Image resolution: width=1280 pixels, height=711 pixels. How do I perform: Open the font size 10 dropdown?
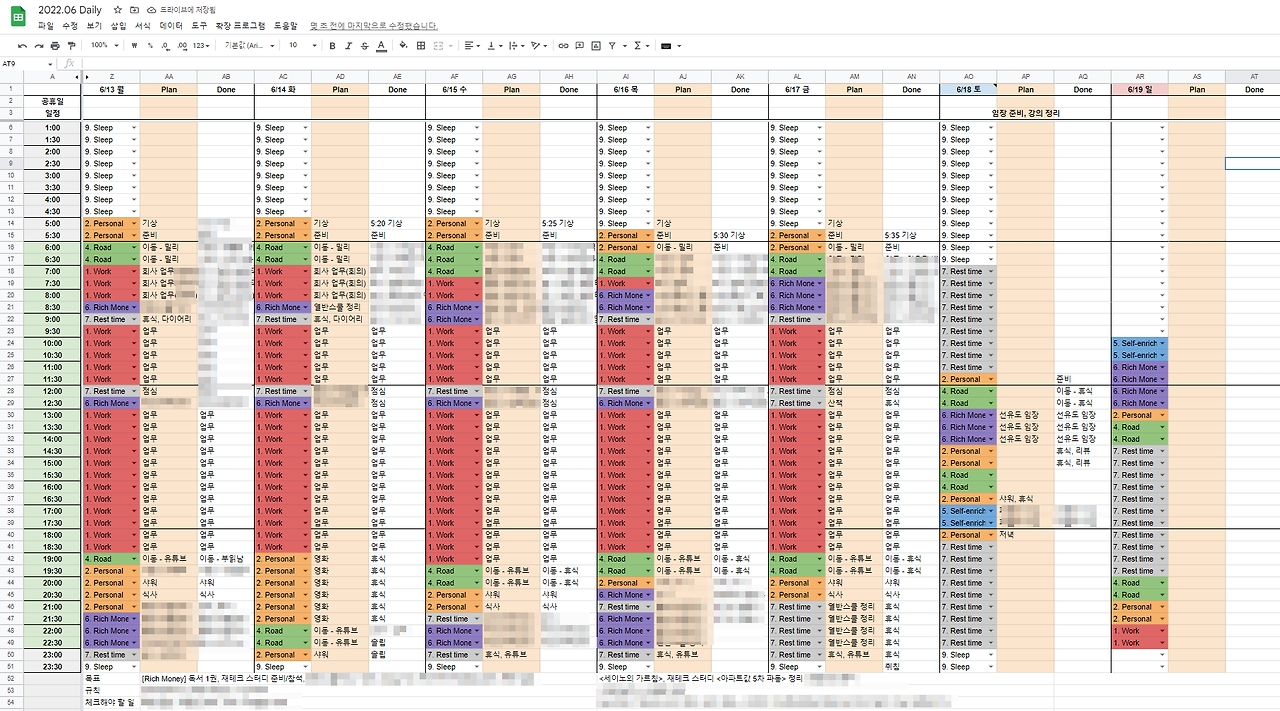click(x=303, y=45)
